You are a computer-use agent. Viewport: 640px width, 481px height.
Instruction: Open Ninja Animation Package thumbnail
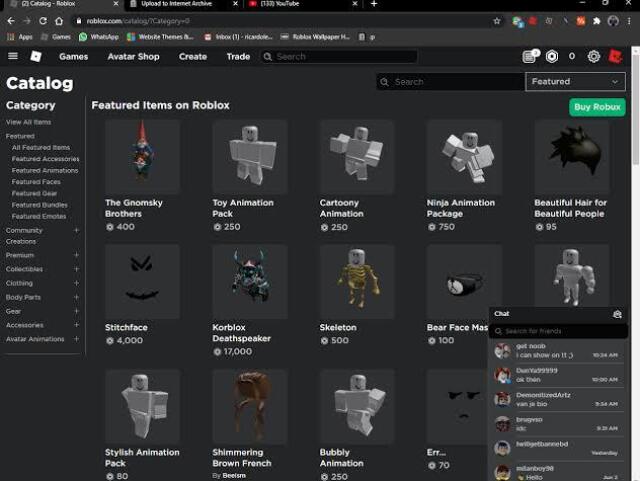pos(464,157)
